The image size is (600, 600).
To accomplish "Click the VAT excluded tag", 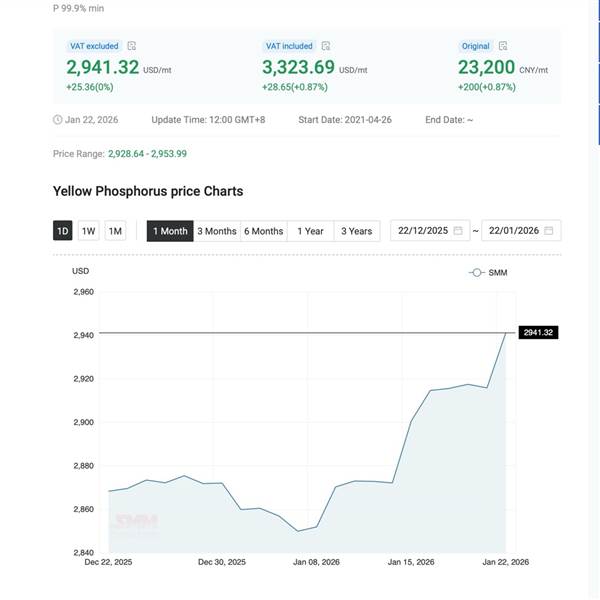I will (94, 46).
